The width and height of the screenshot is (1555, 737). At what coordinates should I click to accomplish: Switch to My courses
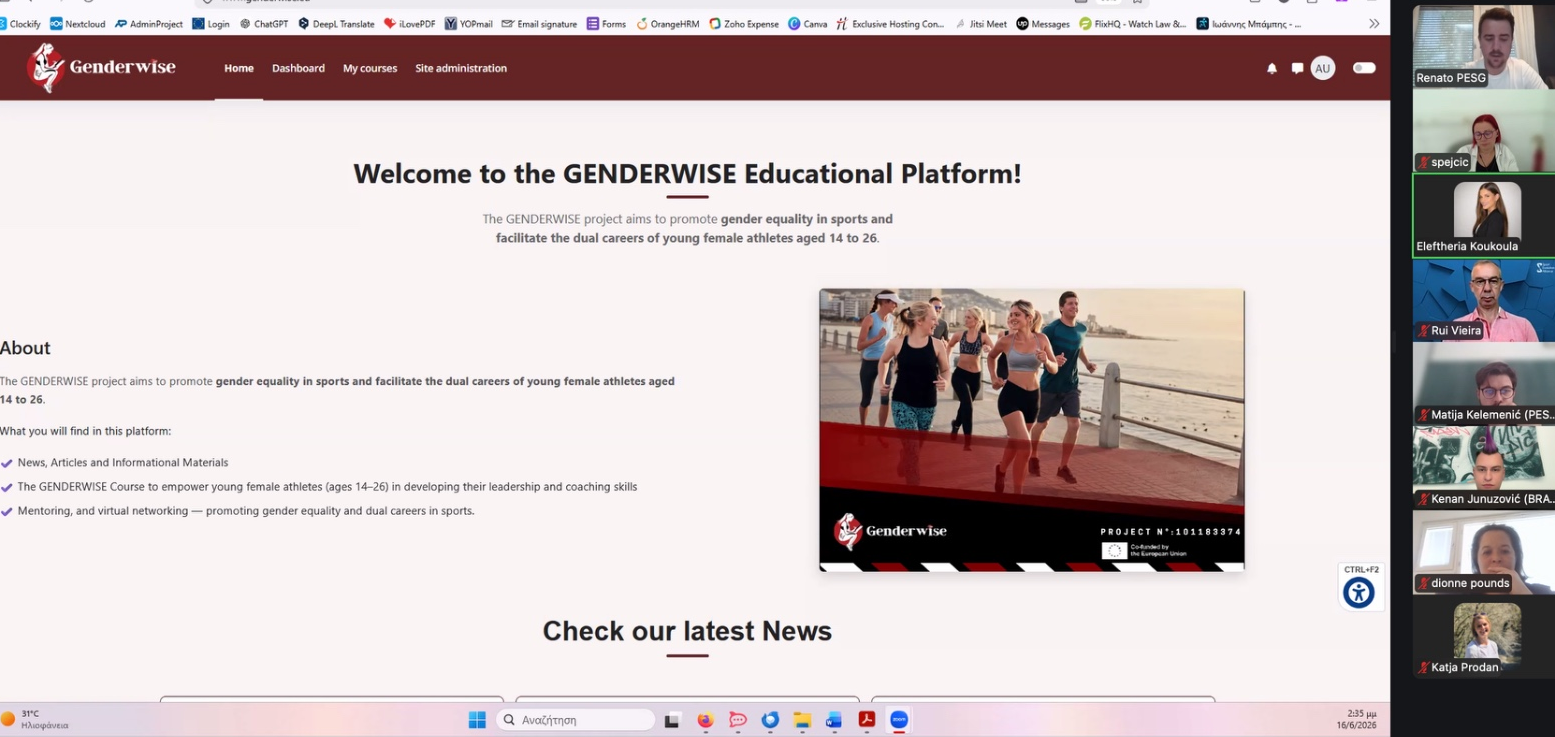(370, 68)
